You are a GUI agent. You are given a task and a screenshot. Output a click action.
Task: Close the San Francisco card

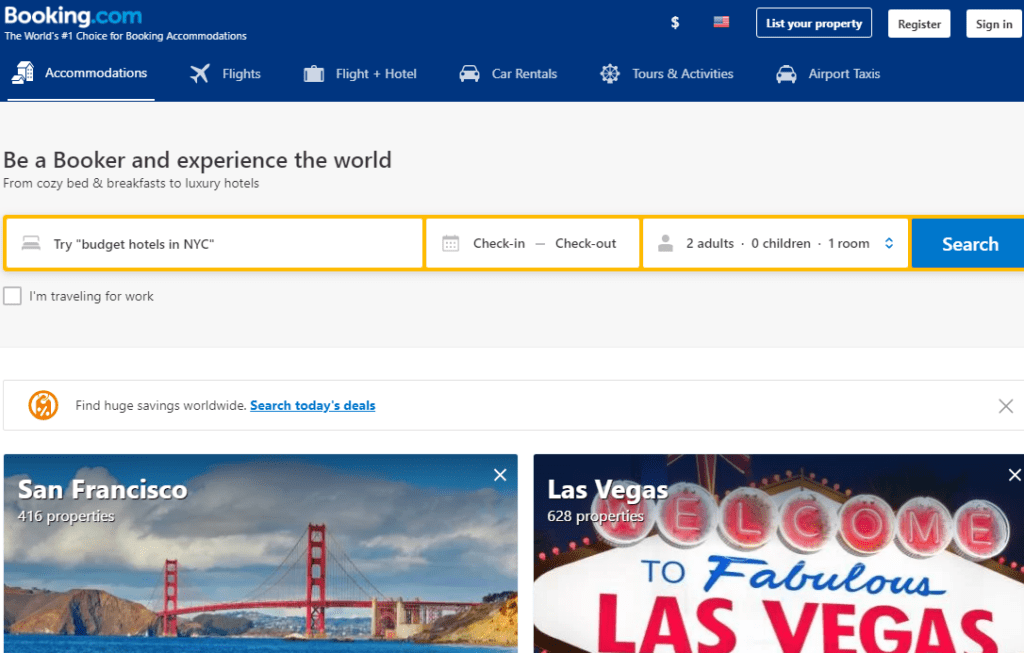pos(500,475)
